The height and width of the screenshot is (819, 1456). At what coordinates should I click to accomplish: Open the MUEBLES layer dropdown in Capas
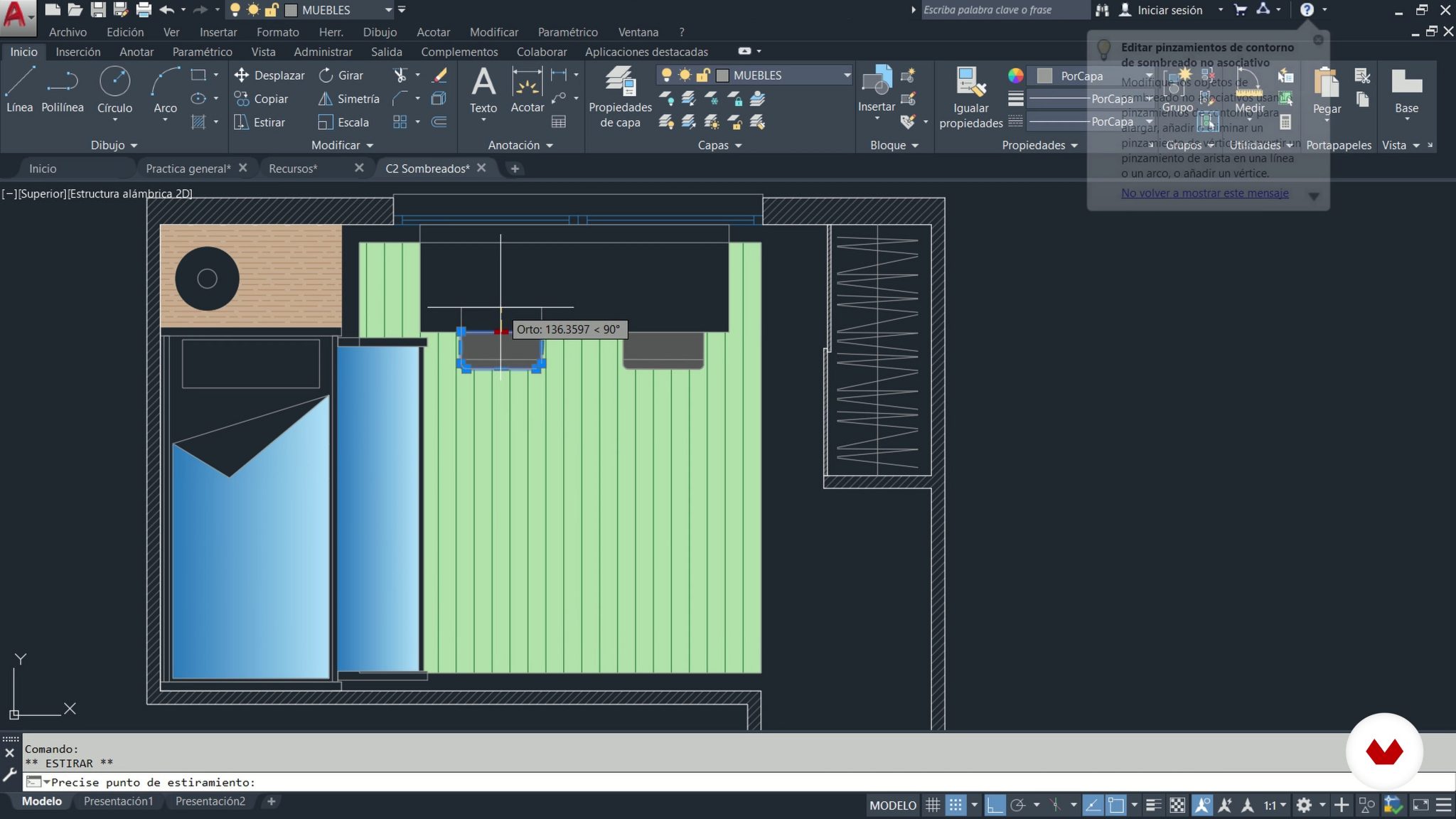(x=846, y=75)
